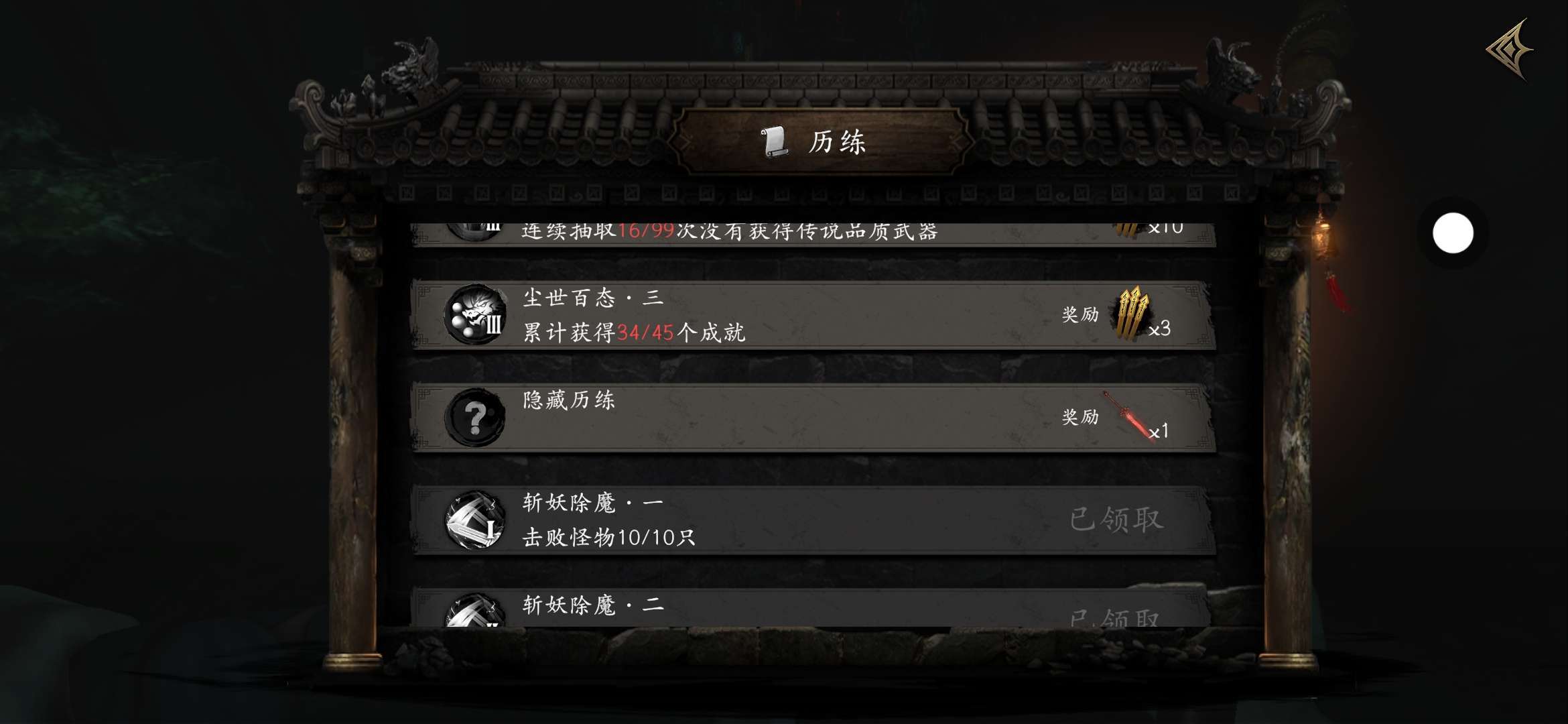Tap the 历练 title banner

coord(823,141)
